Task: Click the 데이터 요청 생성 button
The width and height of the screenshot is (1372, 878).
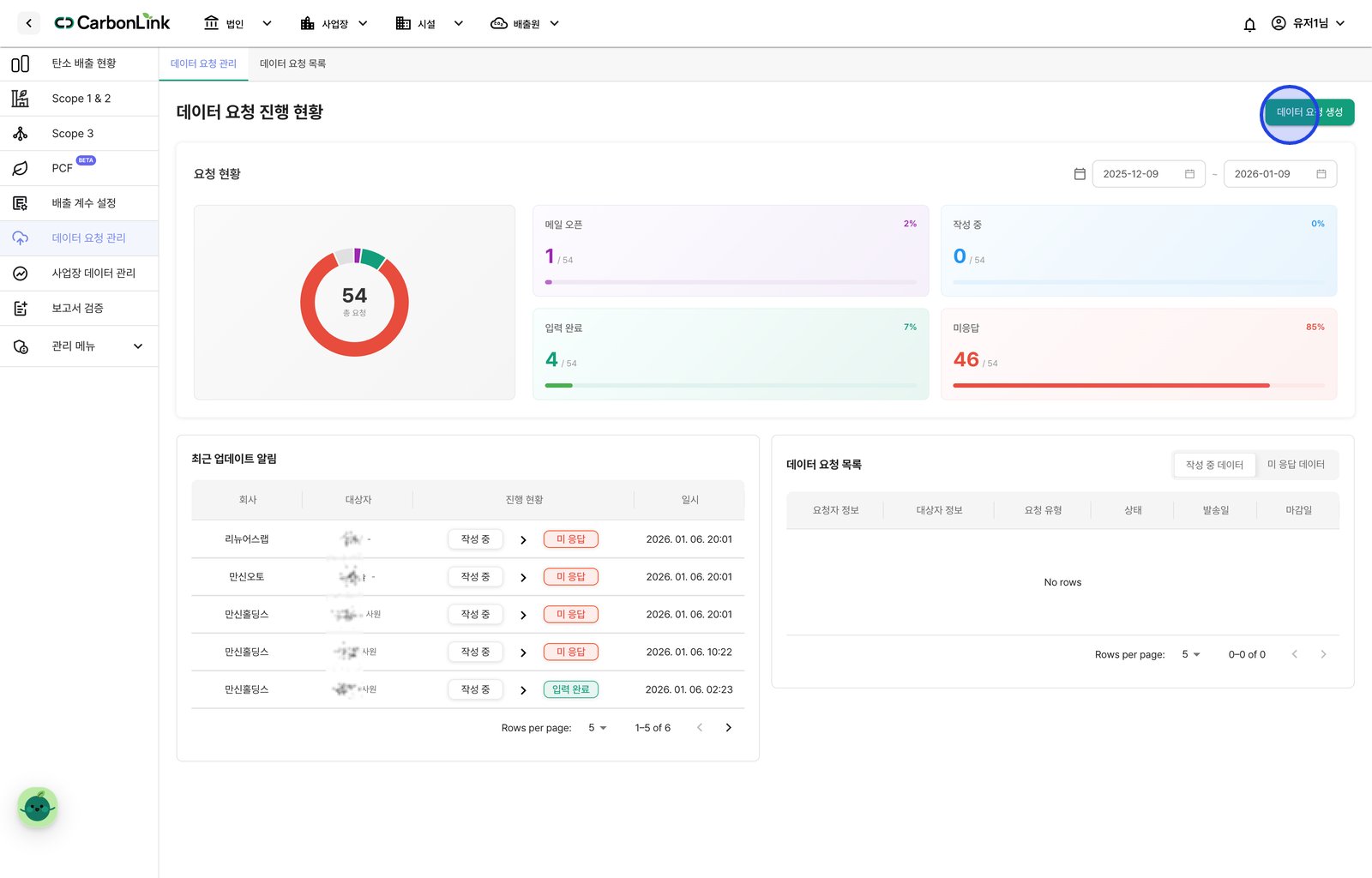Action: pyautogui.click(x=1309, y=112)
